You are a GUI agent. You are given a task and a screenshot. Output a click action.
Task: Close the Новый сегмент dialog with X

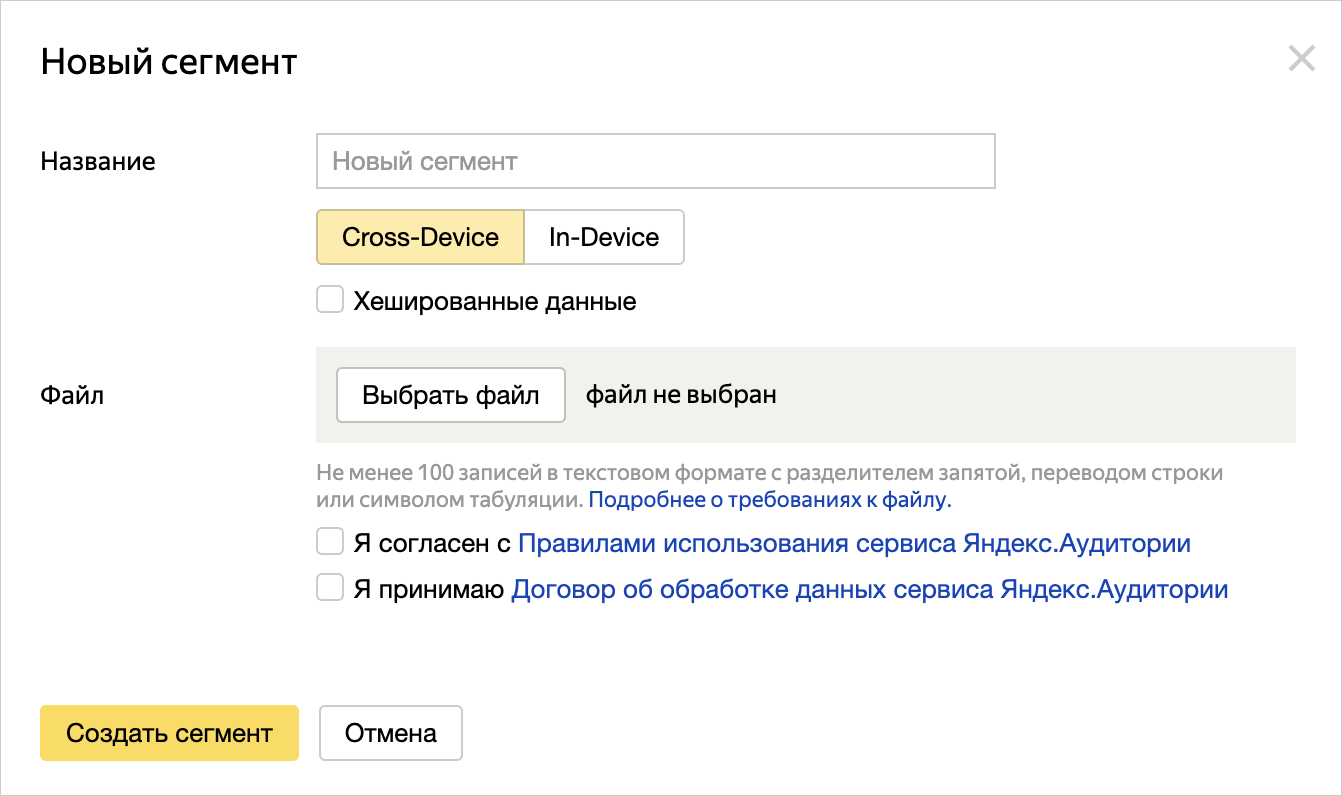[1301, 59]
